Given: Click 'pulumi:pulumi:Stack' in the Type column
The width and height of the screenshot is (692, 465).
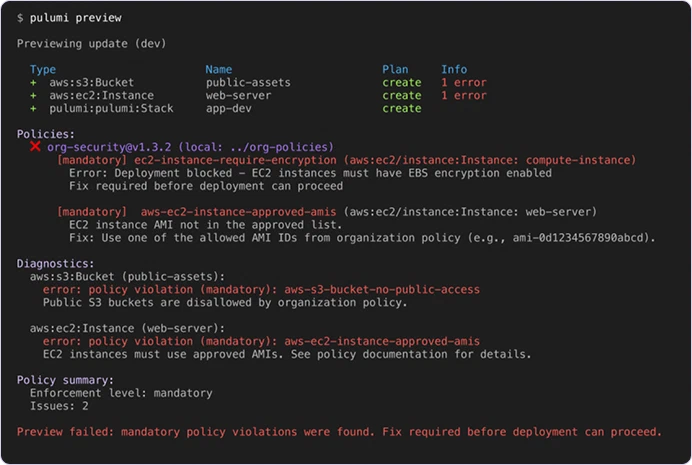Looking at the screenshot, I should [x=111, y=109].
